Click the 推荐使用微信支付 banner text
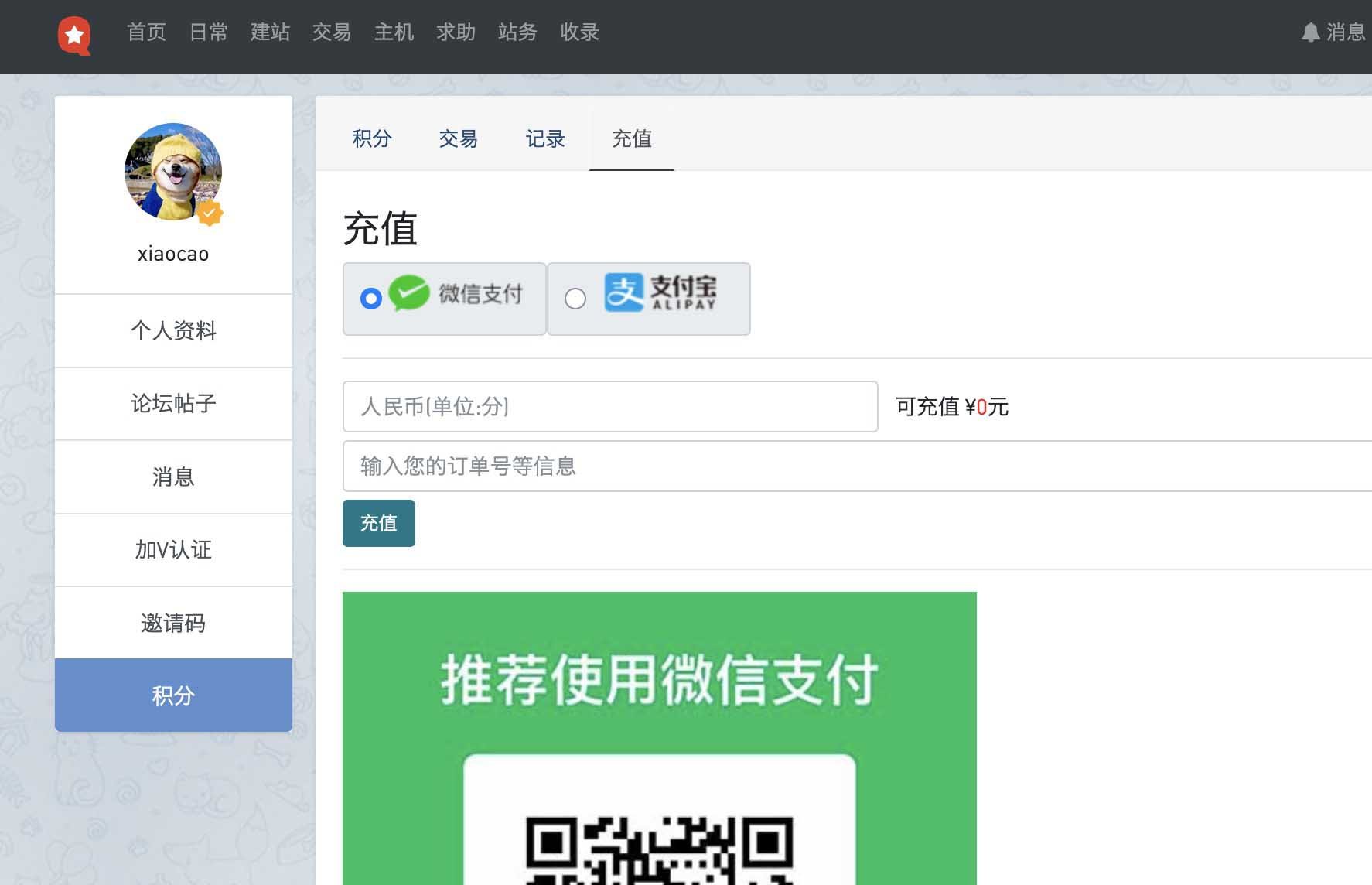This screenshot has height=885, width=1372. 660,679
